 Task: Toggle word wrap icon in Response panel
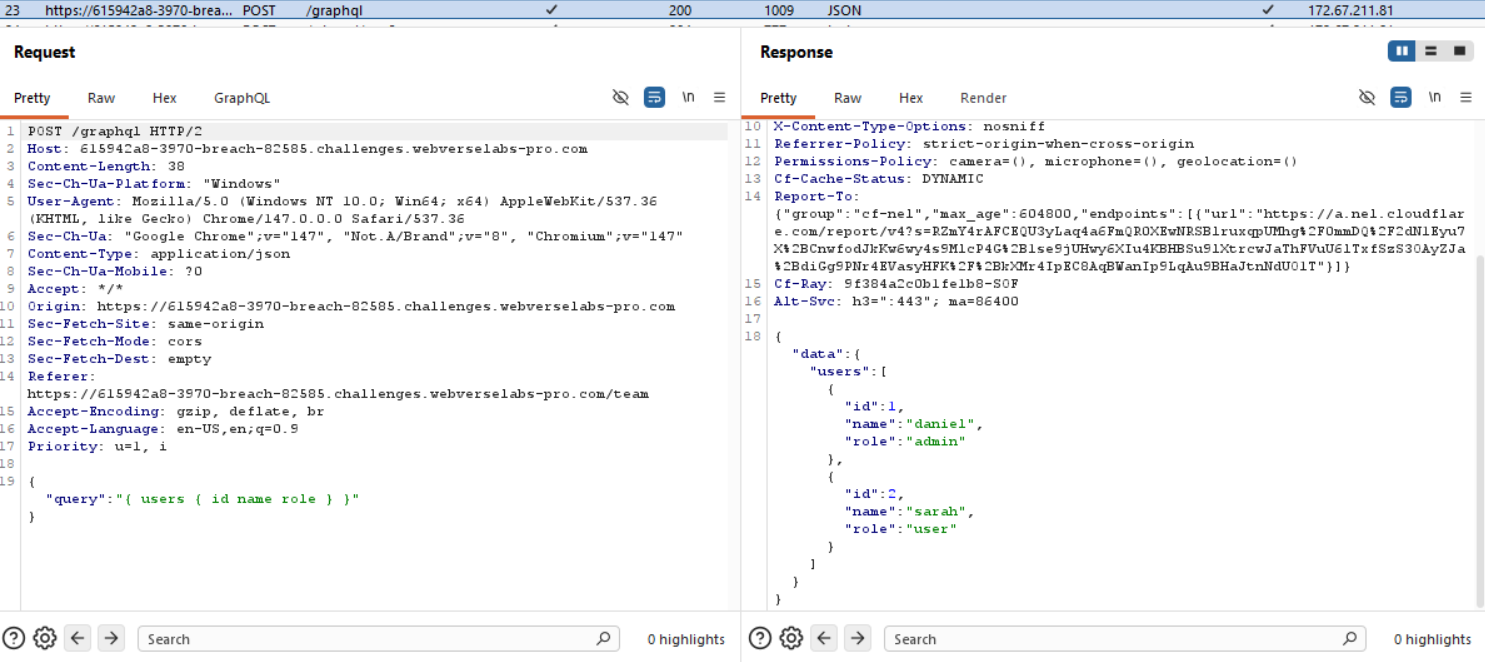tap(1401, 97)
